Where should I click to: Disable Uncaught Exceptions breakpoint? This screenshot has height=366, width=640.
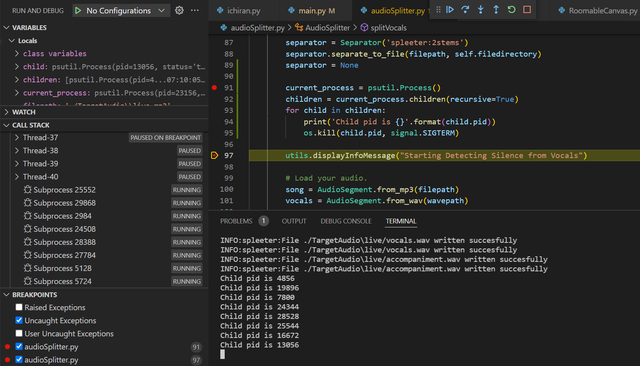[x=19, y=320]
